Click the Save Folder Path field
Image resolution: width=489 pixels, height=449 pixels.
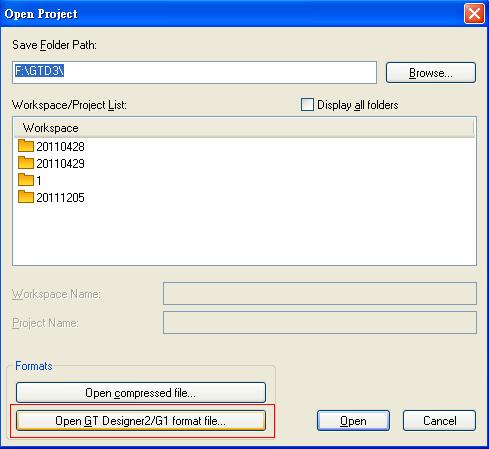point(194,72)
